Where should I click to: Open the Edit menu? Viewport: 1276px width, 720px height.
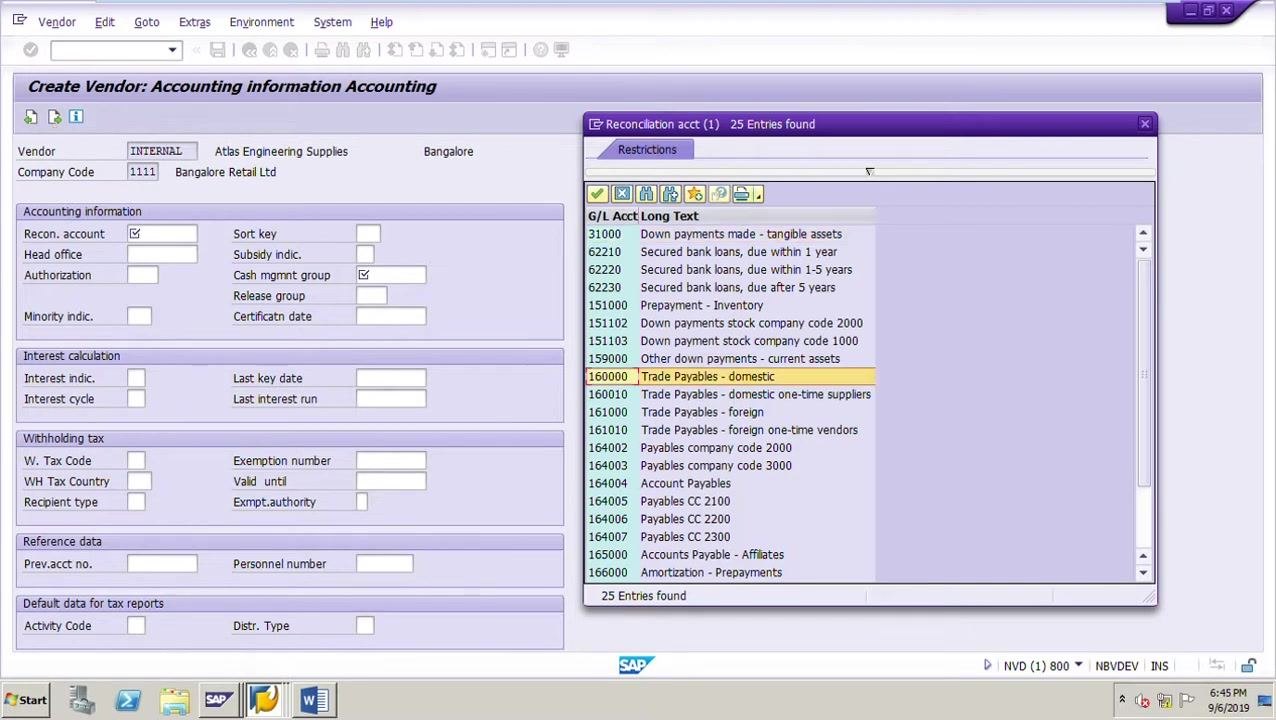(104, 22)
